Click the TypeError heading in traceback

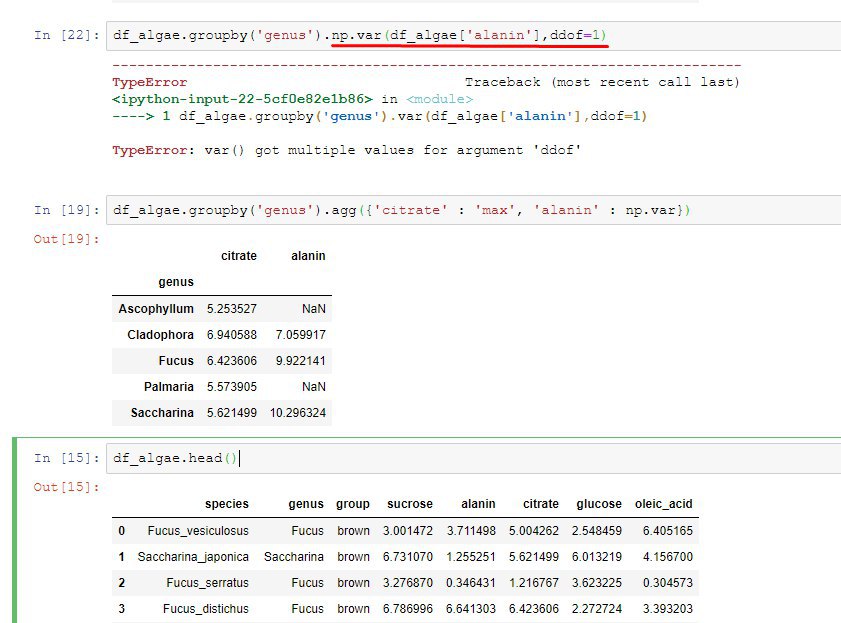tap(150, 82)
